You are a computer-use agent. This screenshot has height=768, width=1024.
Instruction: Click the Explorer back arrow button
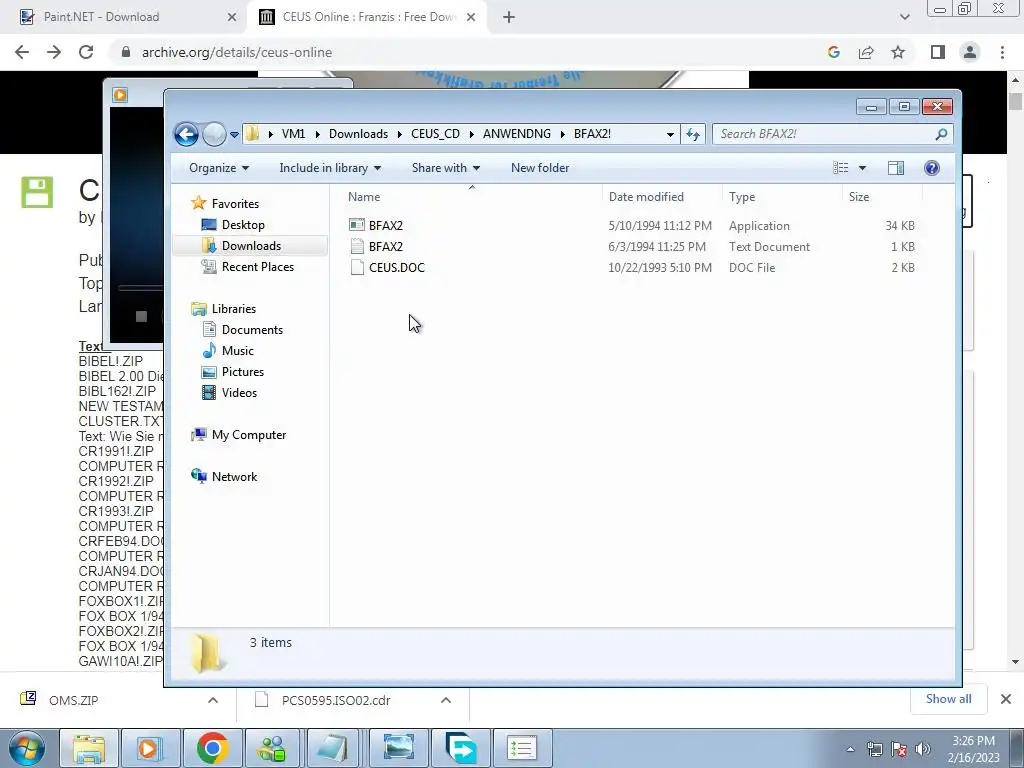point(186,135)
